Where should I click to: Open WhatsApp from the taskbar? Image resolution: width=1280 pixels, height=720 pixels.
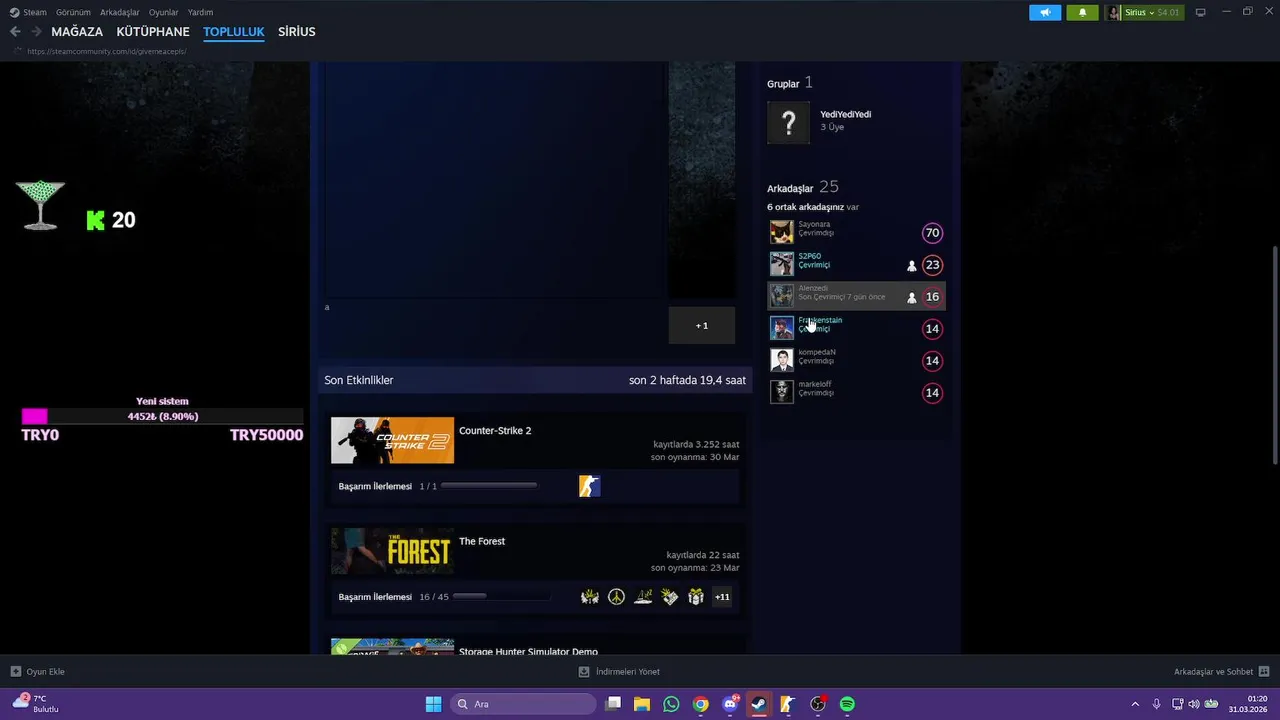click(671, 704)
